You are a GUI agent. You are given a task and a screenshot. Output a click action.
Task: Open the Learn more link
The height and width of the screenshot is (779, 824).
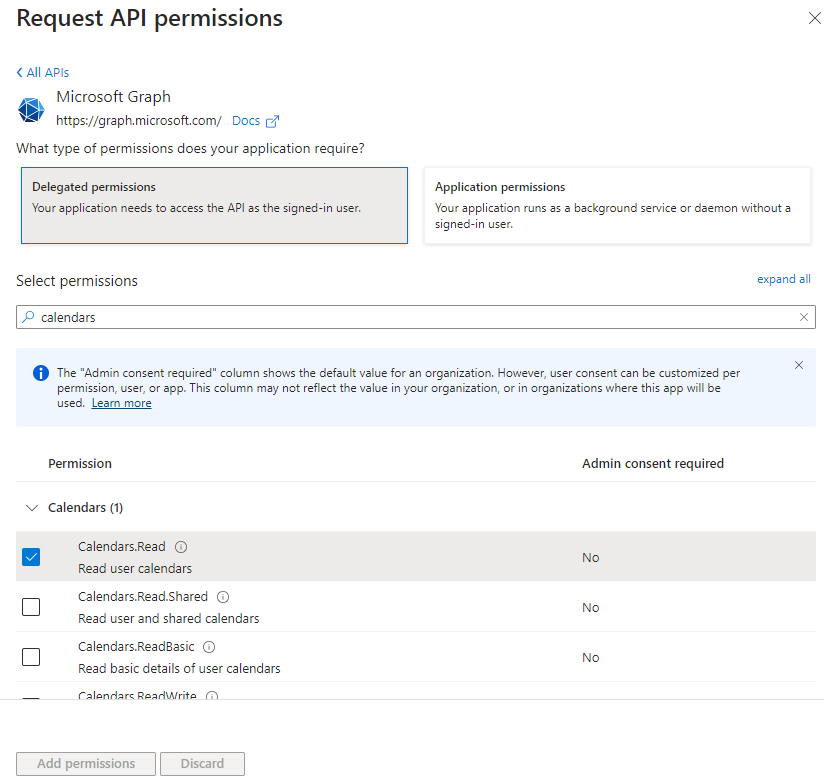[121, 403]
